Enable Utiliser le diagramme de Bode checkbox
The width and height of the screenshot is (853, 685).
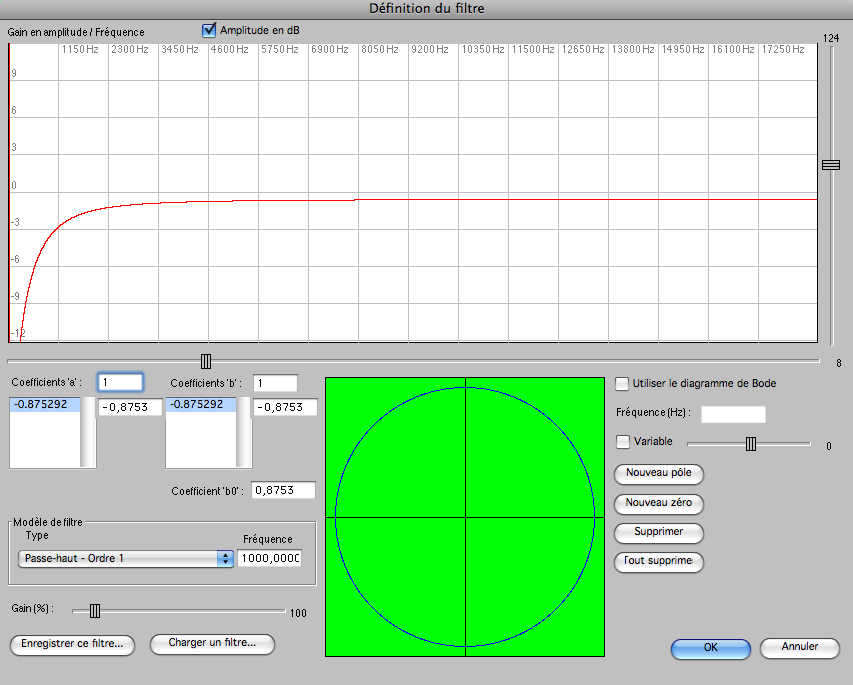(x=622, y=384)
